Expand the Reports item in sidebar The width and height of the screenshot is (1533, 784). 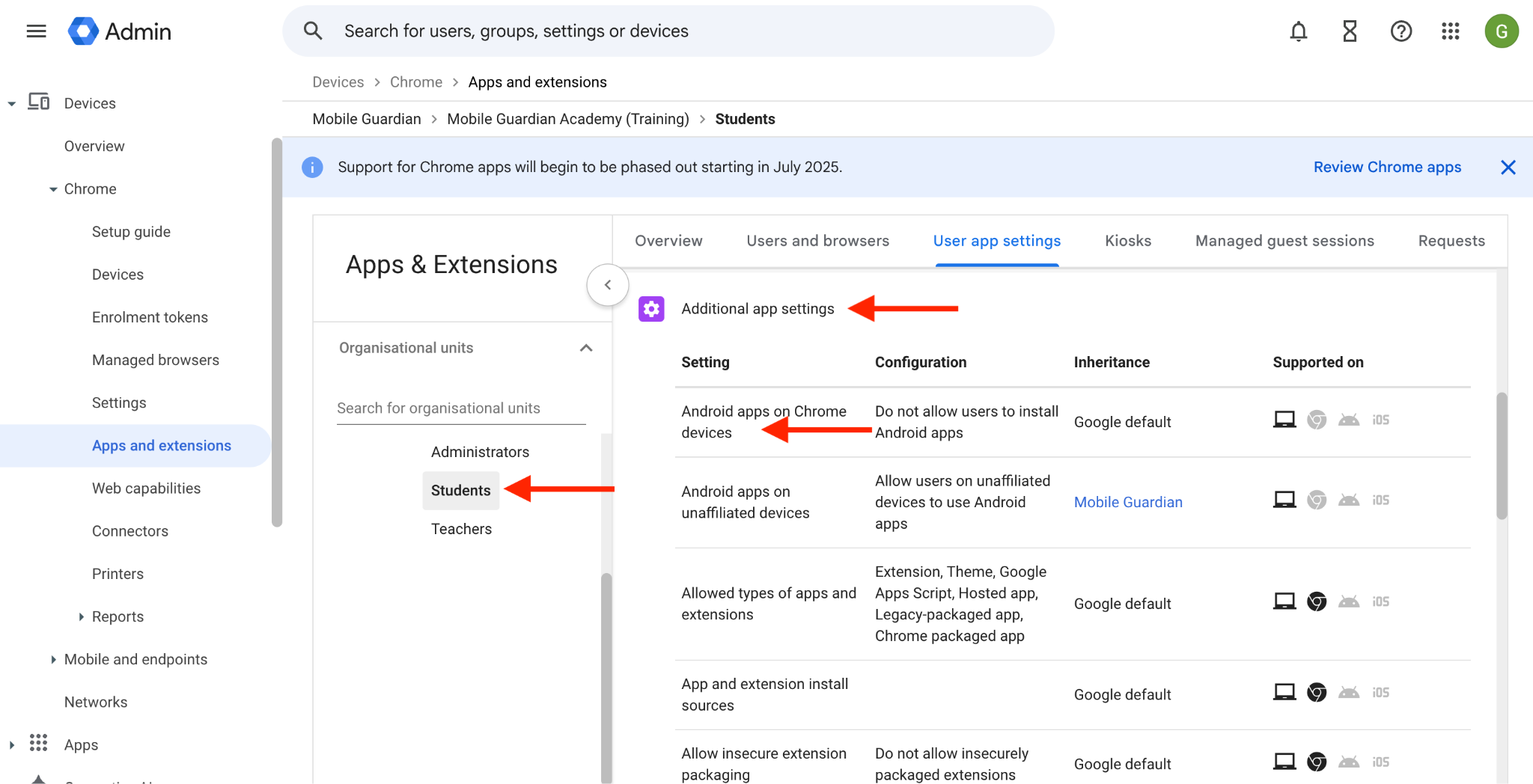(82, 616)
